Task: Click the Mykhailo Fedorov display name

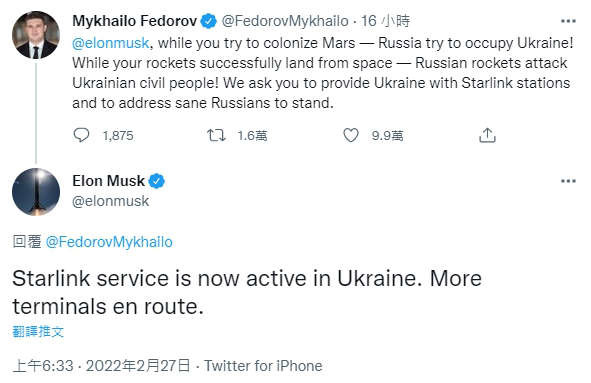Action: (x=135, y=21)
